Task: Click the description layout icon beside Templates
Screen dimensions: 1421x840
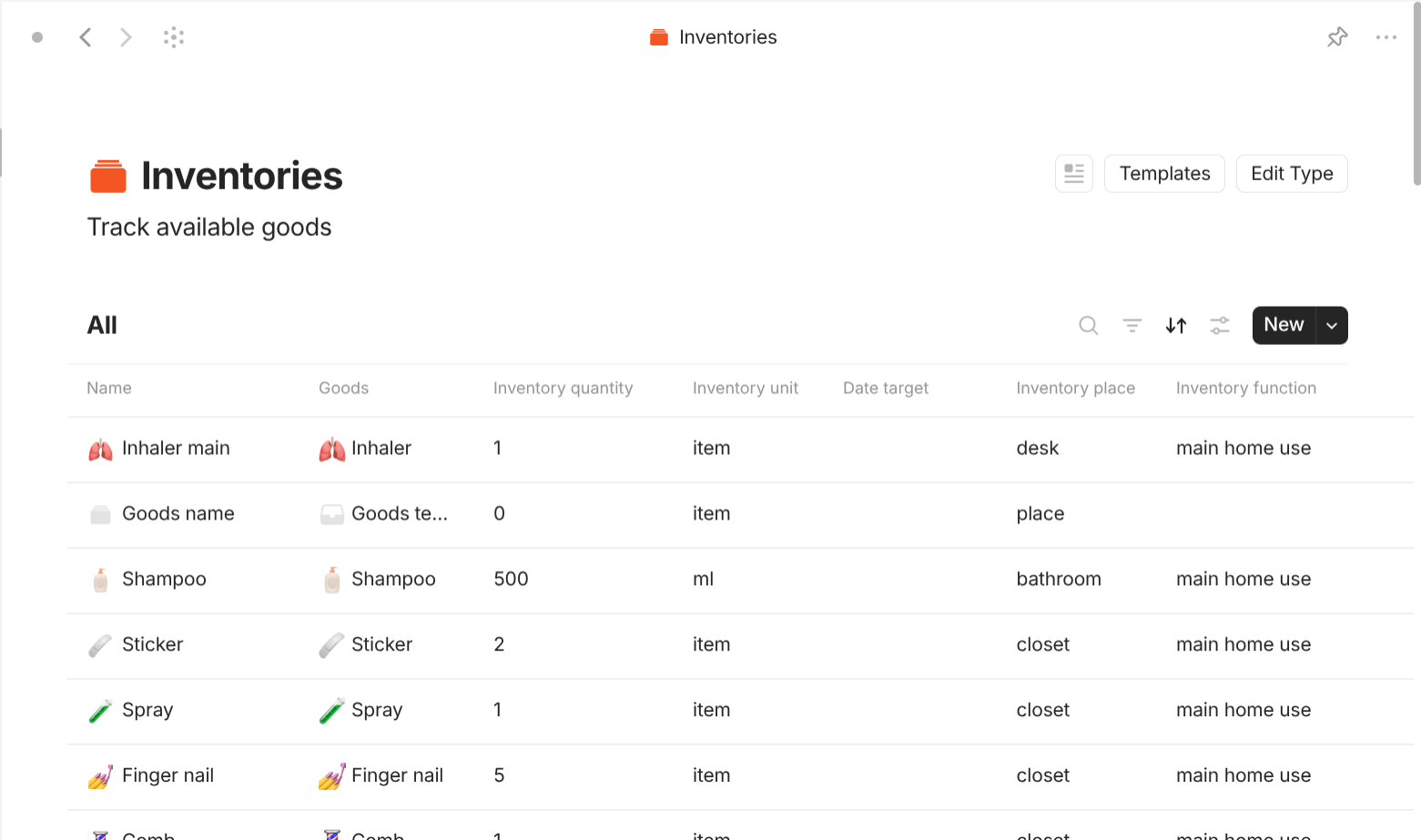Action: coord(1073,173)
